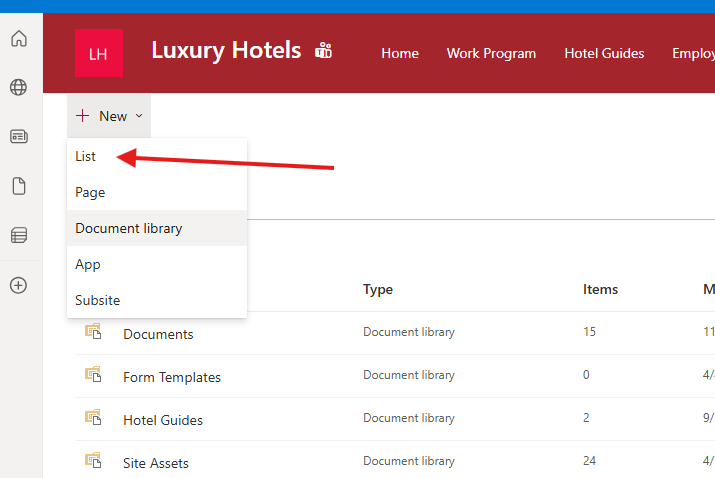Open the news feed icon in sidebar
Image resolution: width=715 pixels, height=478 pixels.
[18, 137]
